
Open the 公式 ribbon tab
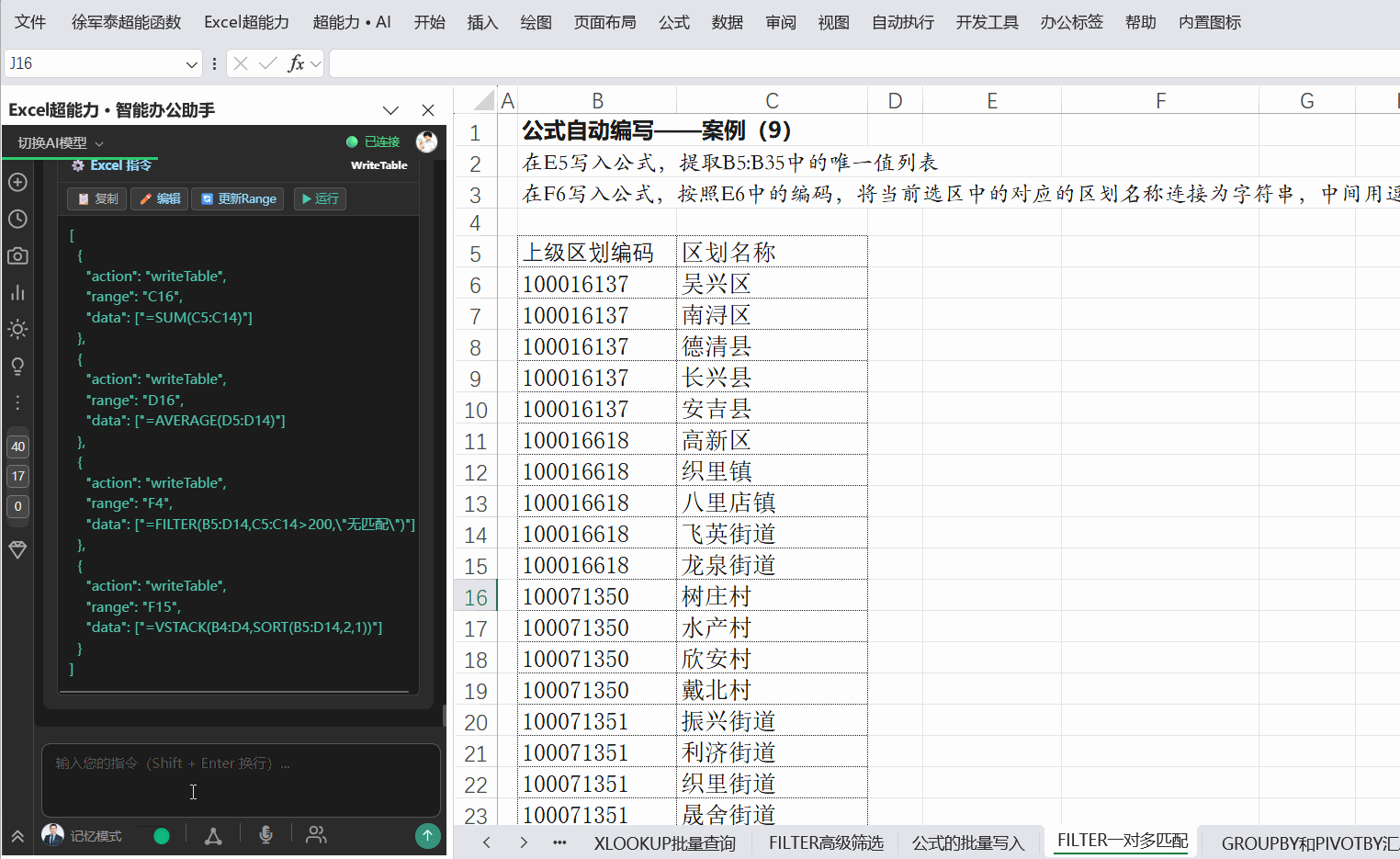tap(673, 22)
